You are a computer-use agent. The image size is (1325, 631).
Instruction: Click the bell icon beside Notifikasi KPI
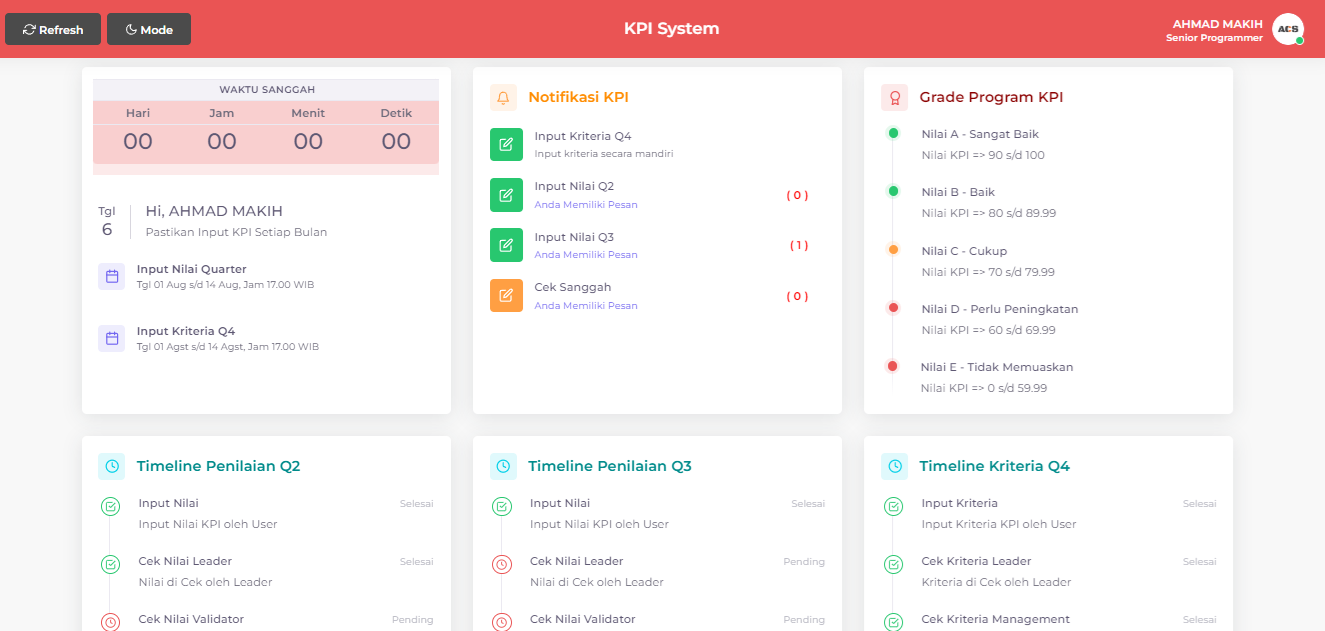503,97
